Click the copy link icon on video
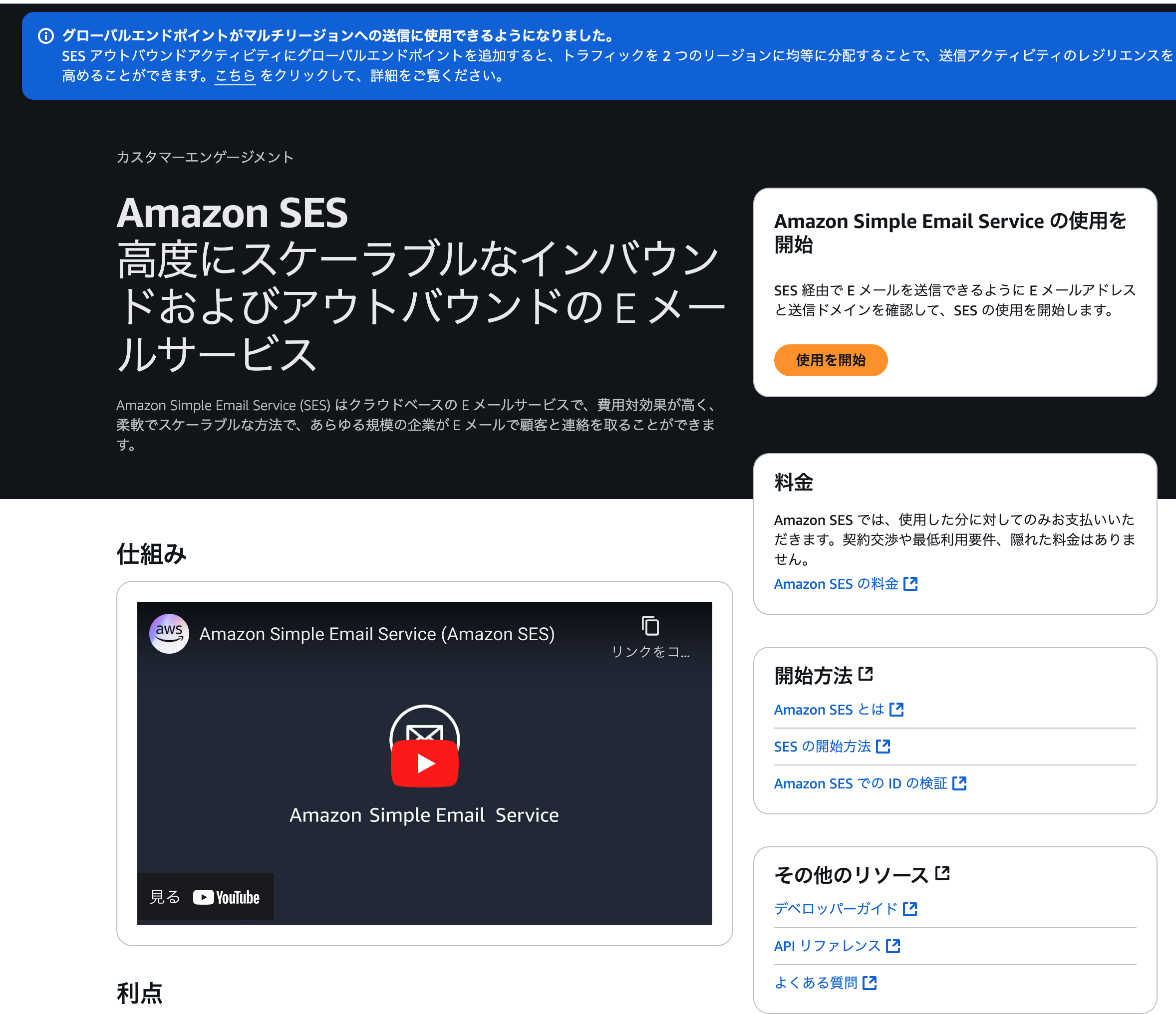Image resolution: width=1176 pixels, height=1014 pixels. pyautogui.click(x=650, y=626)
